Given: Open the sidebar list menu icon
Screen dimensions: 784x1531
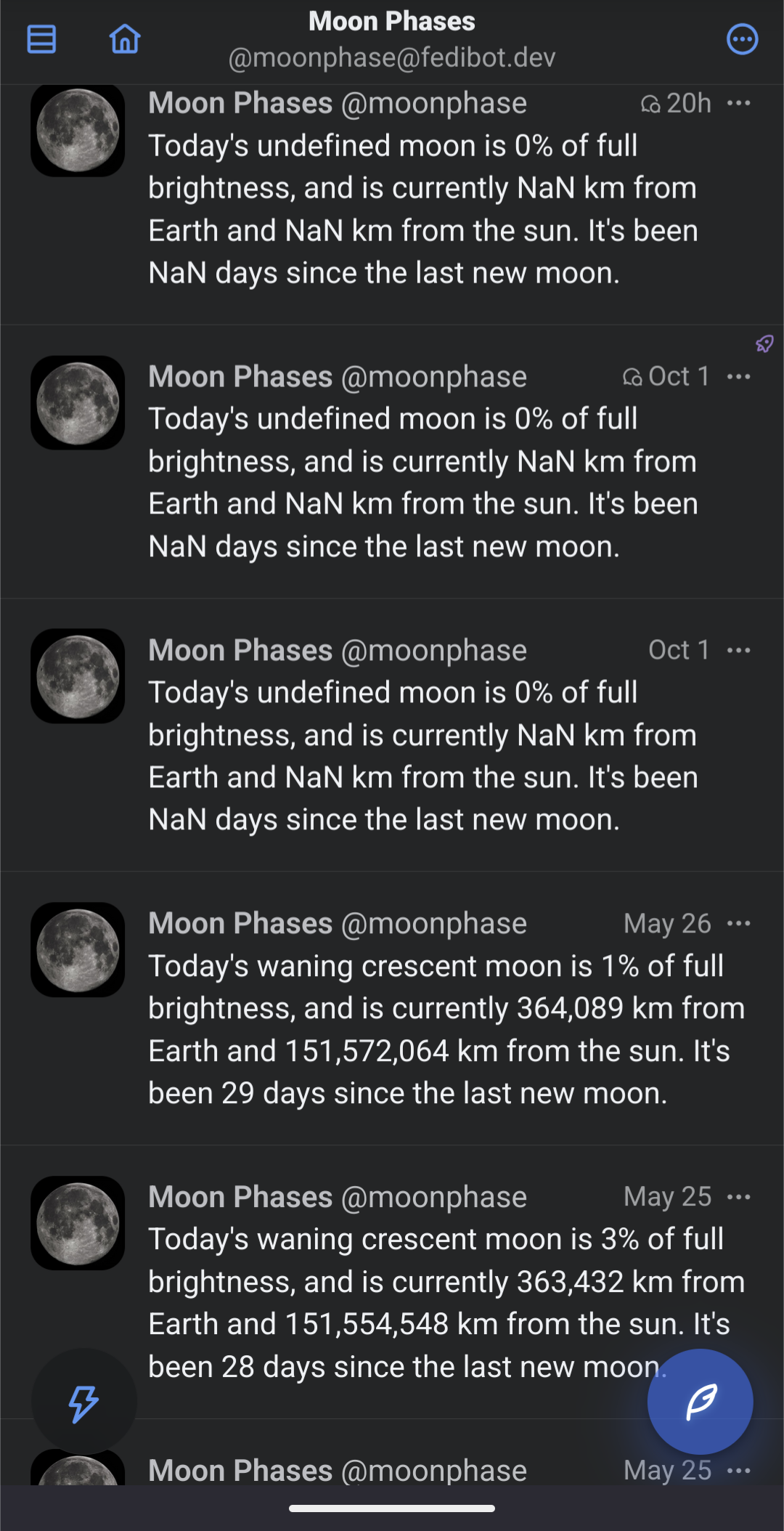Looking at the screenshot, I should (41, 38).
